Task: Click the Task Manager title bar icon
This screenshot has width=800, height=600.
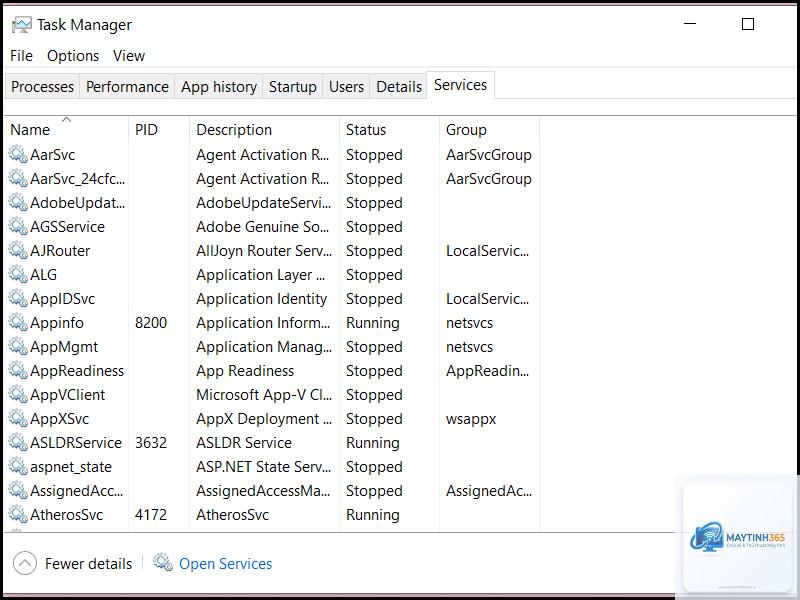Action: [21, 24]
